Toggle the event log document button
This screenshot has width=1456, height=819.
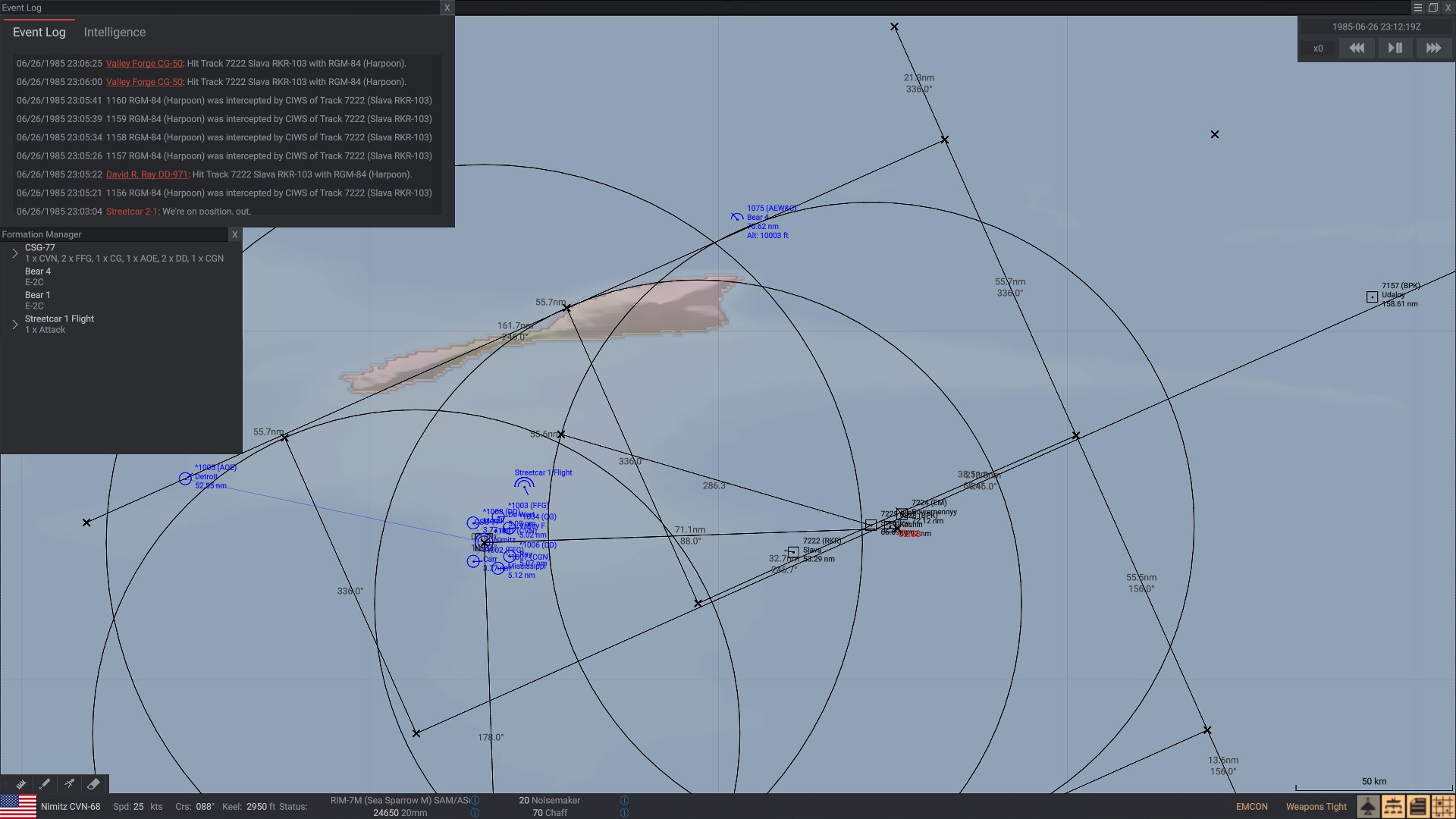[x=1418, y=806]
